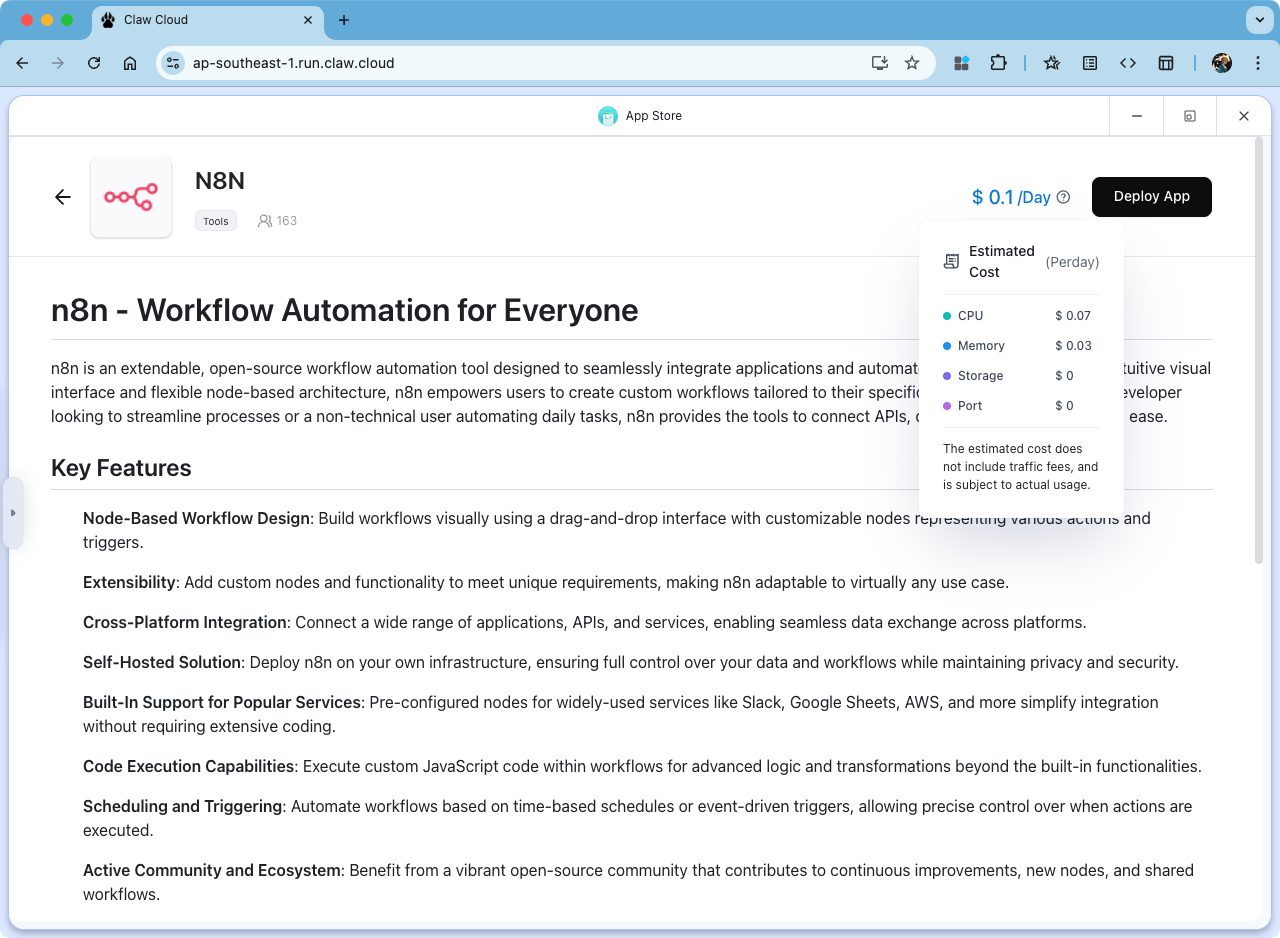Open the browser three-dot menu
The image size is (1280, 938).
click(1256, 63)
